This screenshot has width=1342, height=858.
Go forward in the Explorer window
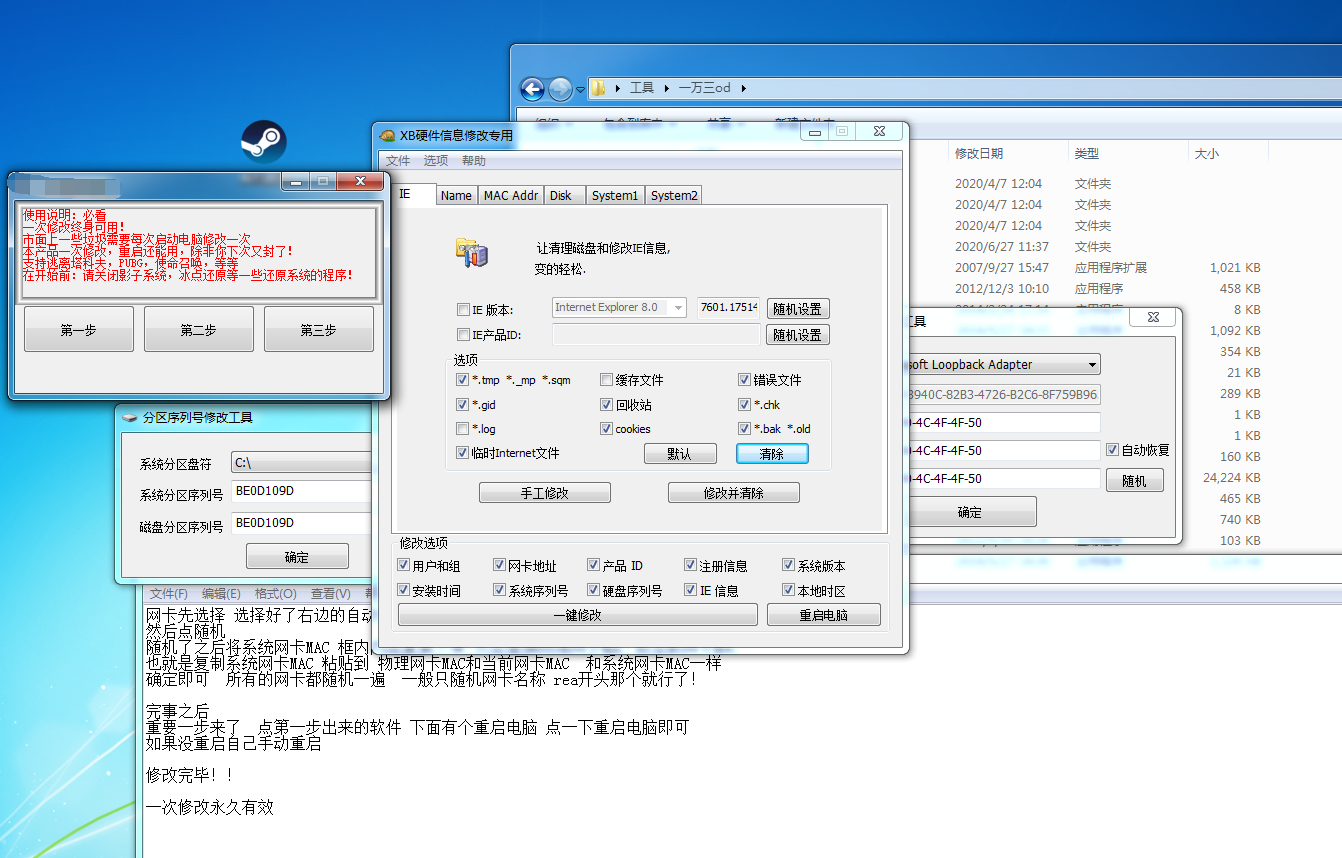[x=560, y=88]
